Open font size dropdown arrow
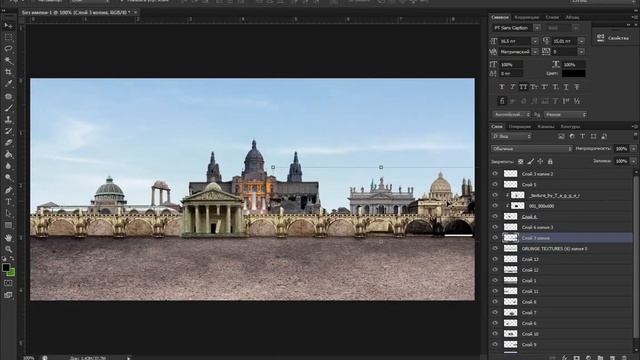The image size is (640, 360). click(x=535, y=41)
